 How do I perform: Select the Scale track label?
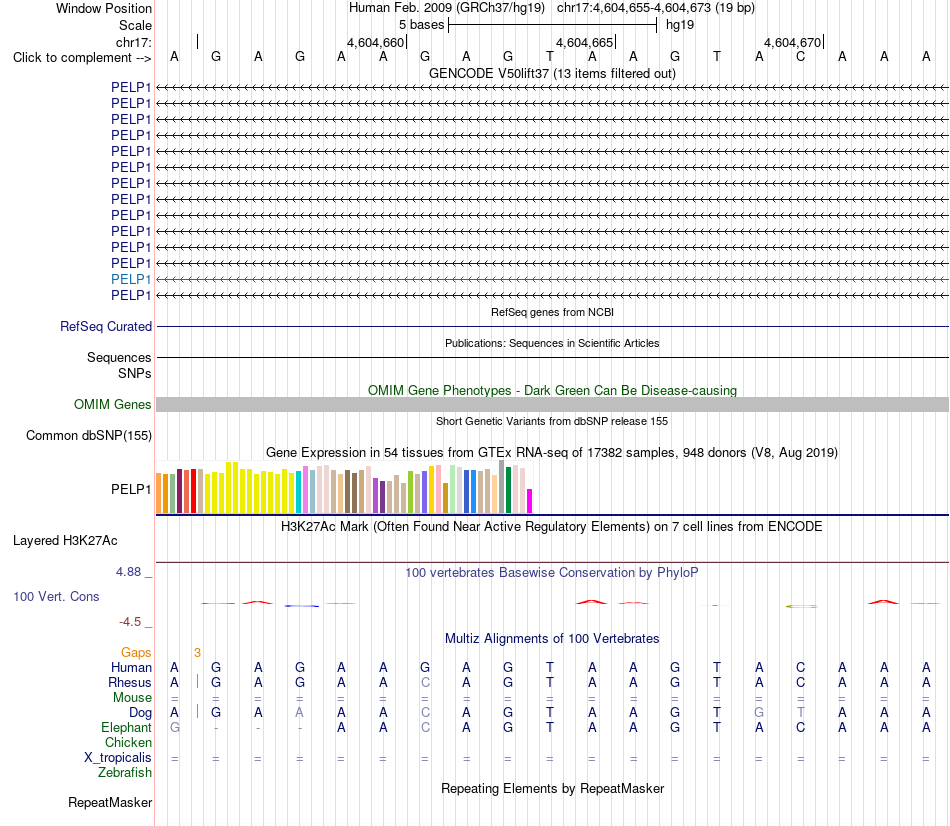(135, 25)
